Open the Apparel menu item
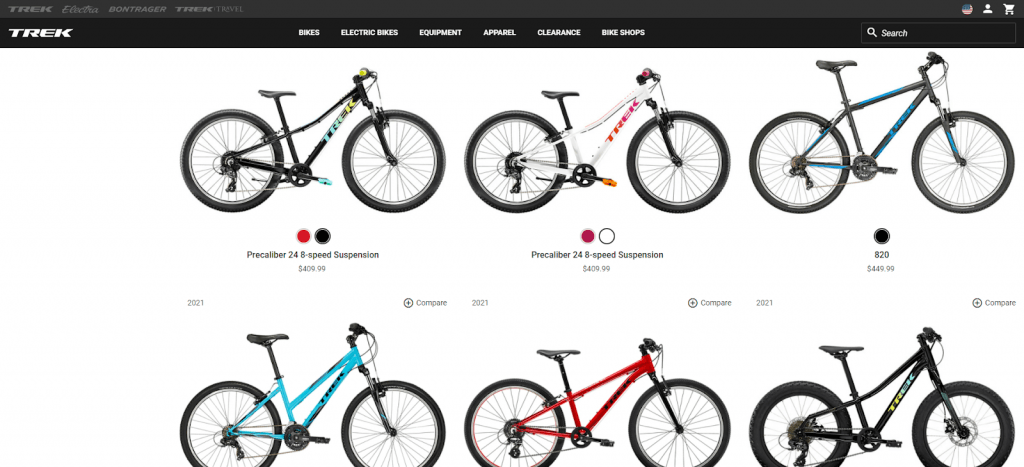This screenshot has width=1024, height=467. pos(500,33)
